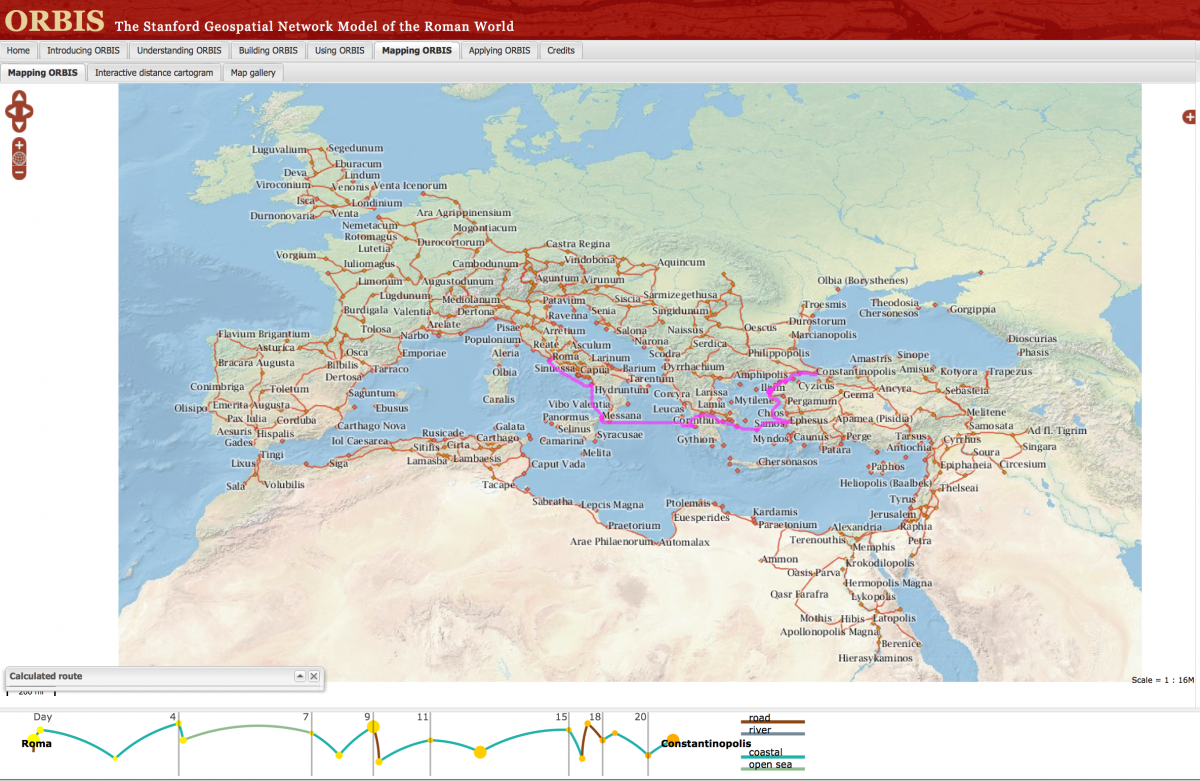Click the road color swatch in legend
Screen dimensions: 1200x781
coord(772,720)
